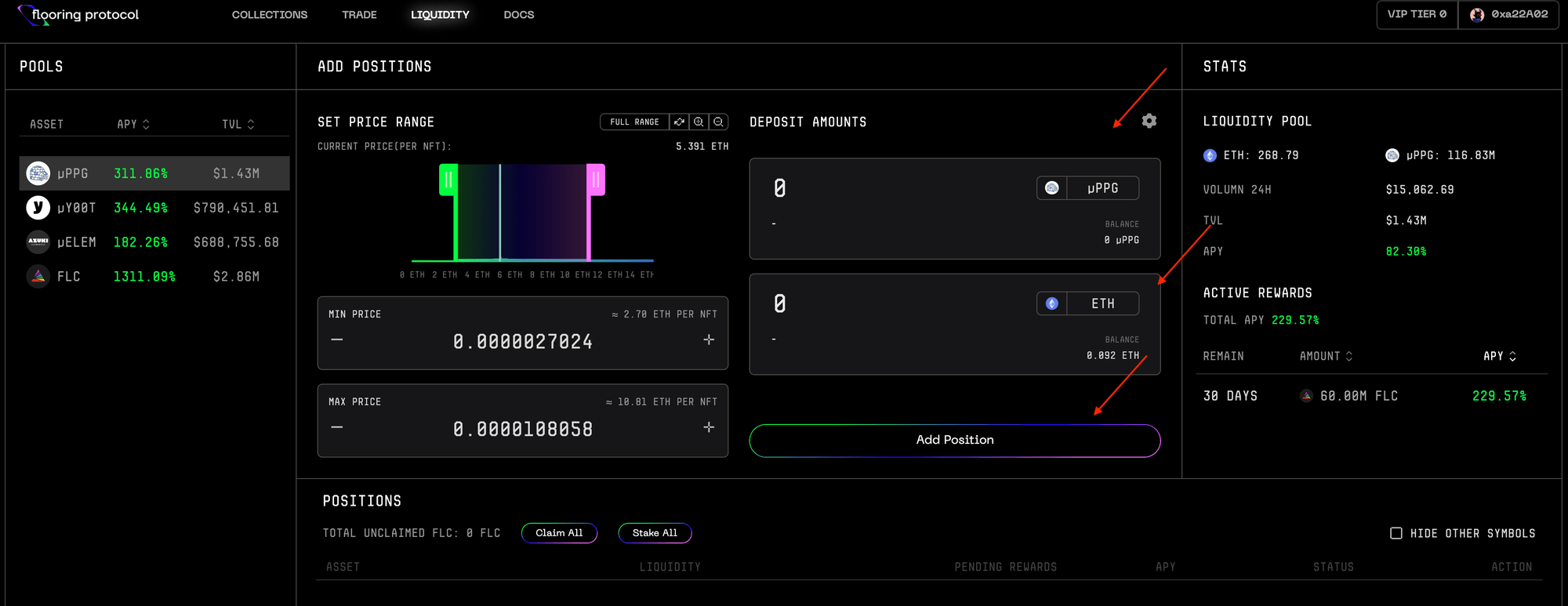1568x606 pixels.
Task: Go to the Trade tab
Action: click(359, 15)
